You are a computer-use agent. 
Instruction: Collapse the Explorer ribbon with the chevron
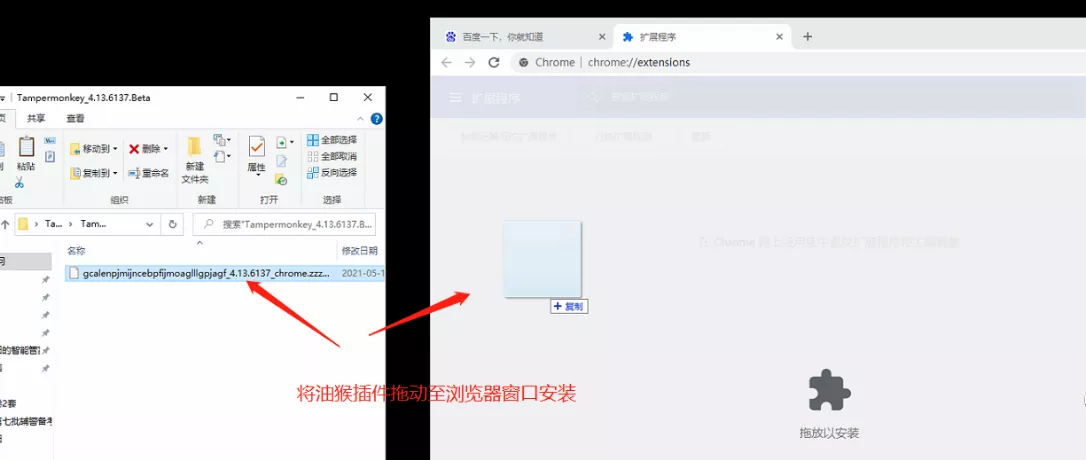pyautogui.click(x=360, y=118)
